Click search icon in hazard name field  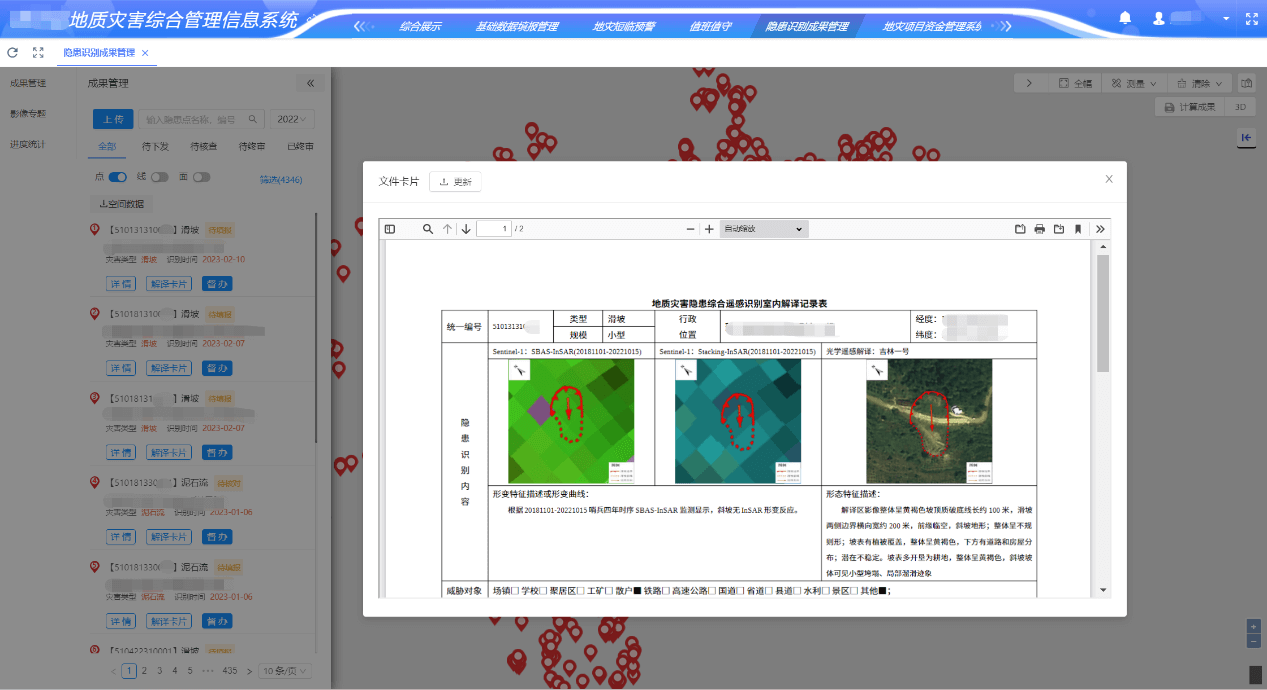point(253,119)
